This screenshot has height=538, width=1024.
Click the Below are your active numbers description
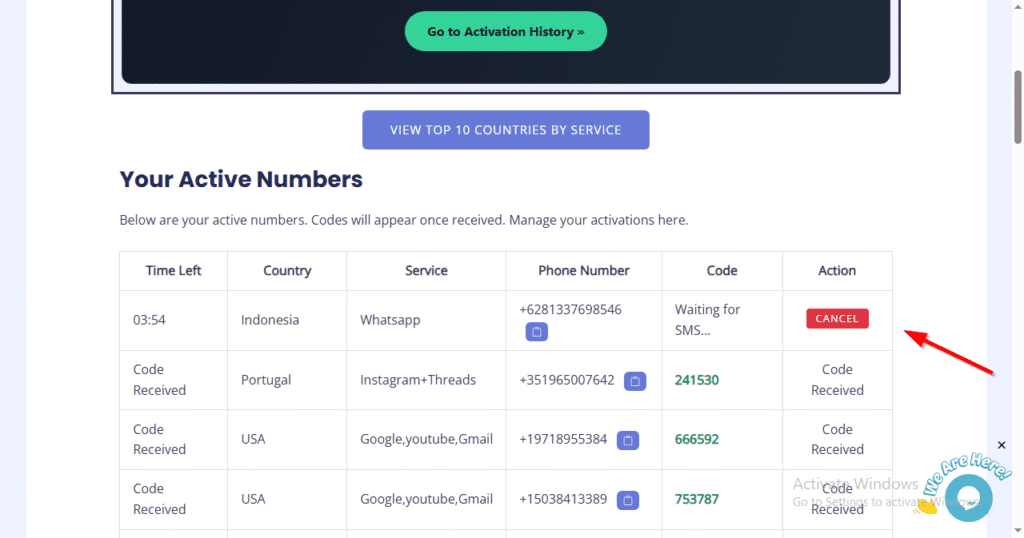coord(404,220)
